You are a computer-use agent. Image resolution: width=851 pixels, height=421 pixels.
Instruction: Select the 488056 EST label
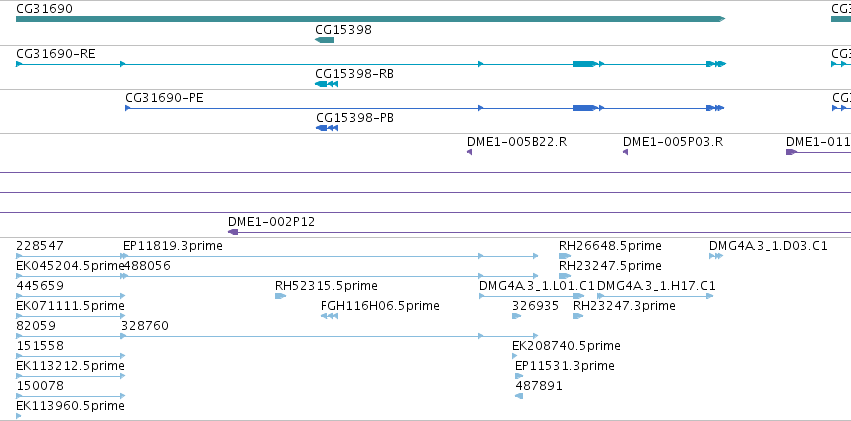(147, 266)
